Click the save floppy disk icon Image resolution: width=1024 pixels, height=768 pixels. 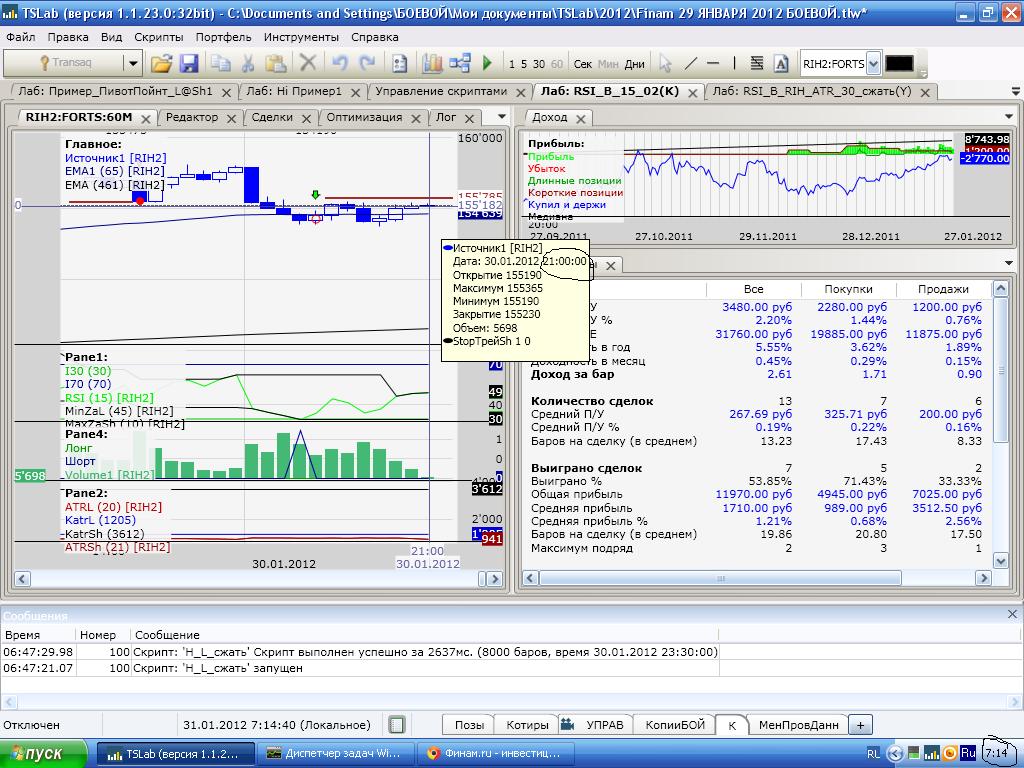coord(189,63)
